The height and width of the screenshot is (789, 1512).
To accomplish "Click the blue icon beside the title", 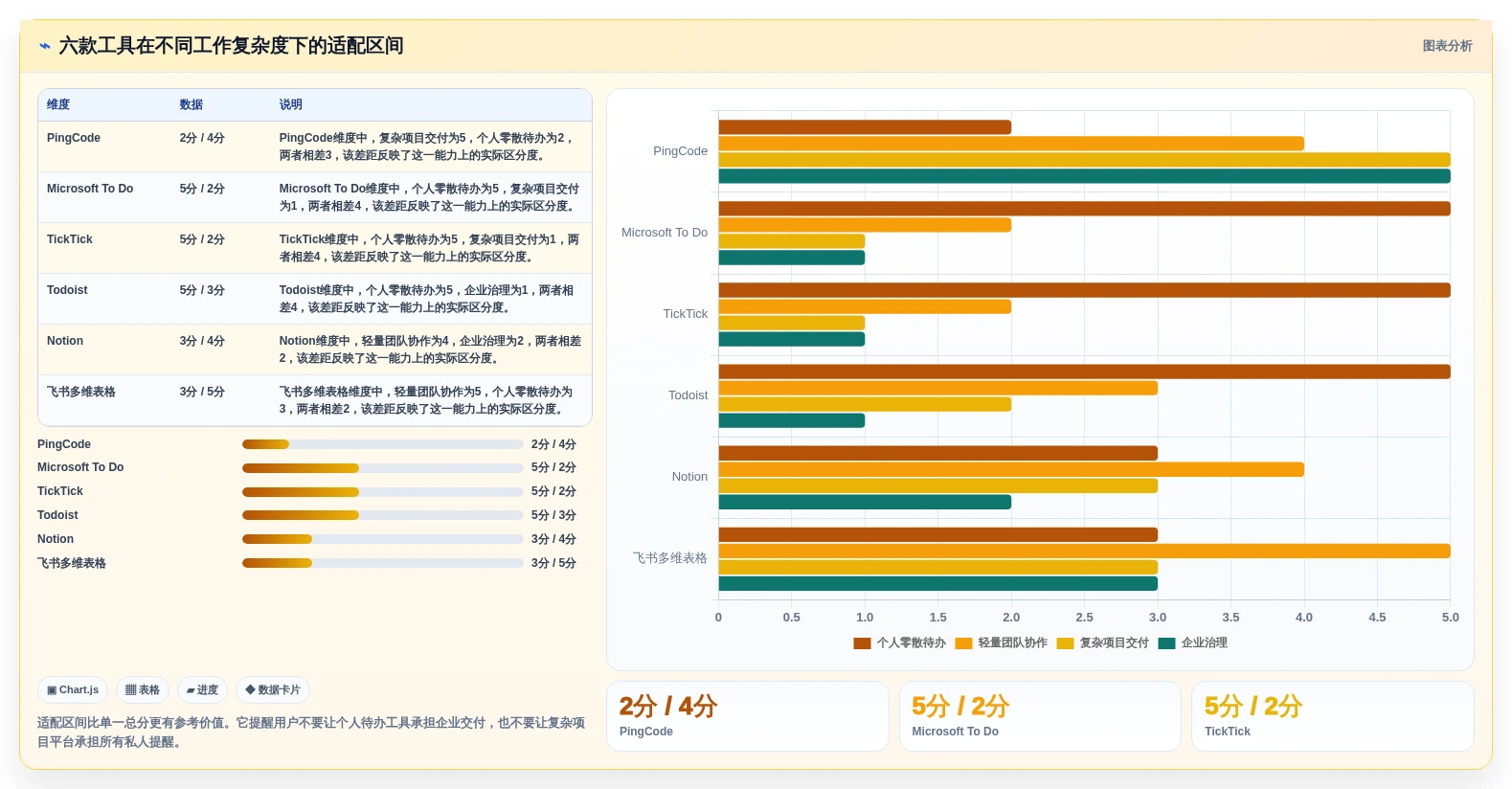I will [x=44, y=46].
